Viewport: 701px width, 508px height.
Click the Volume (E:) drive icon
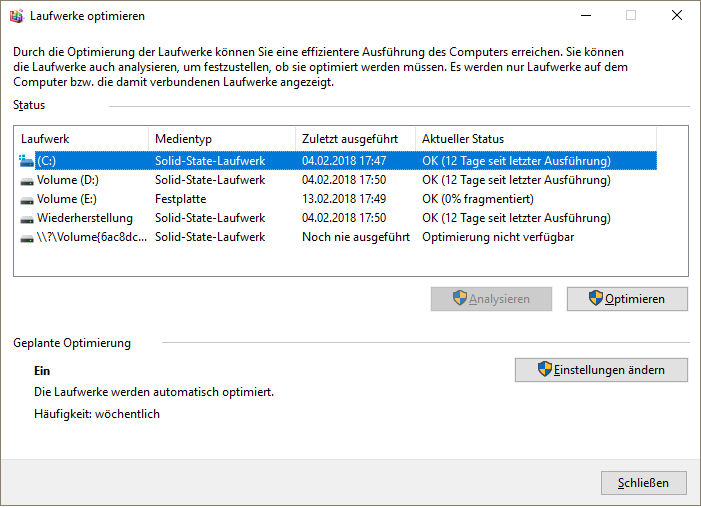click(27, 200)
